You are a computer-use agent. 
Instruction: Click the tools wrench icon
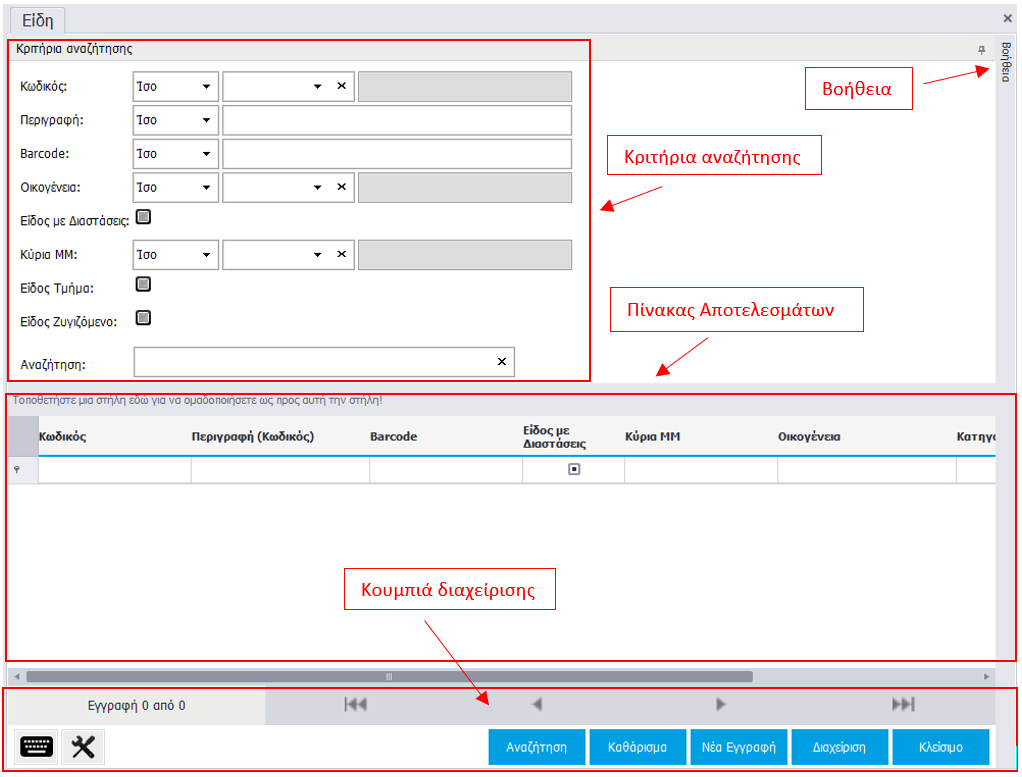tap(83, 747)
